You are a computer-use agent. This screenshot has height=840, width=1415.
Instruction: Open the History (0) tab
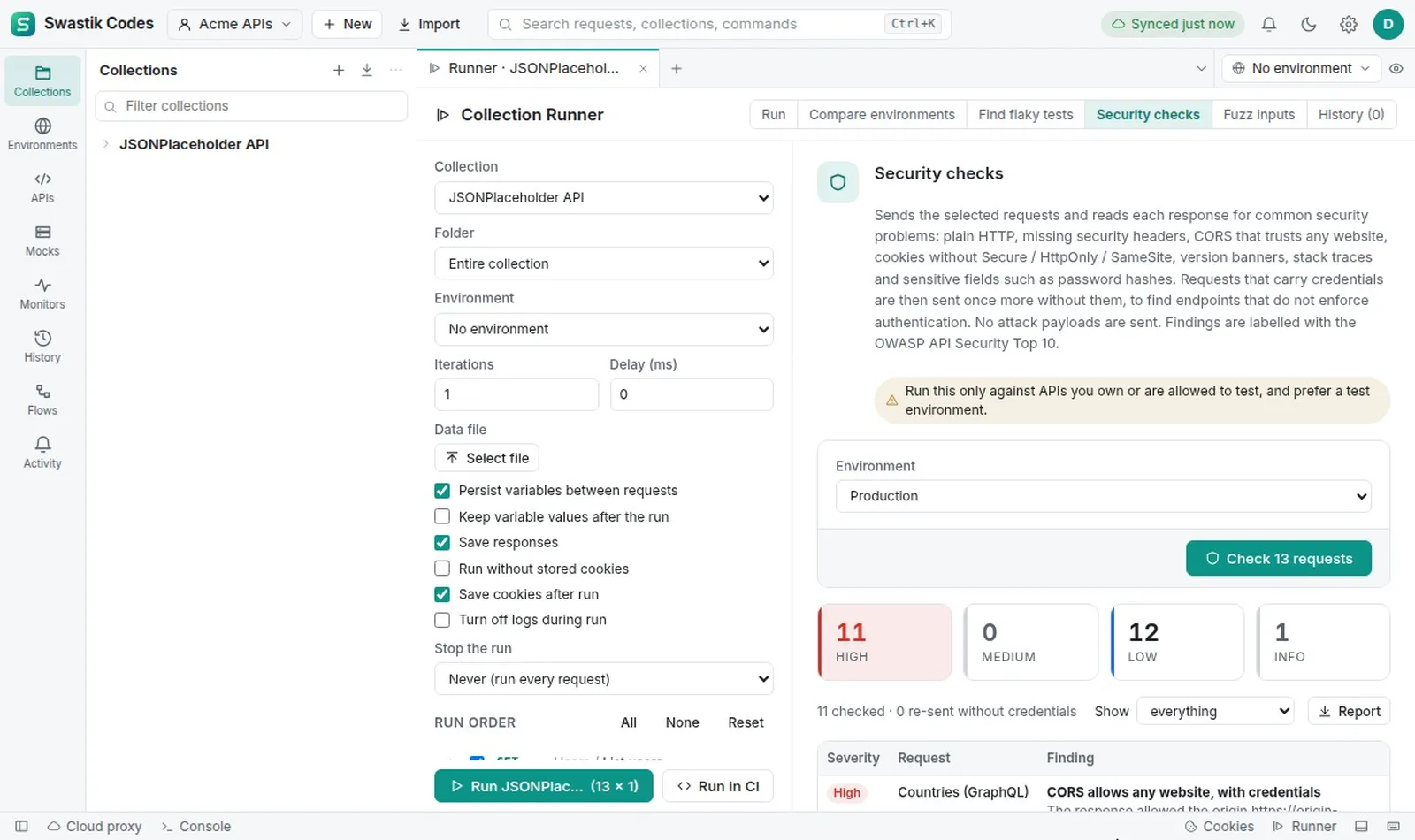(x=1351, y=115)
